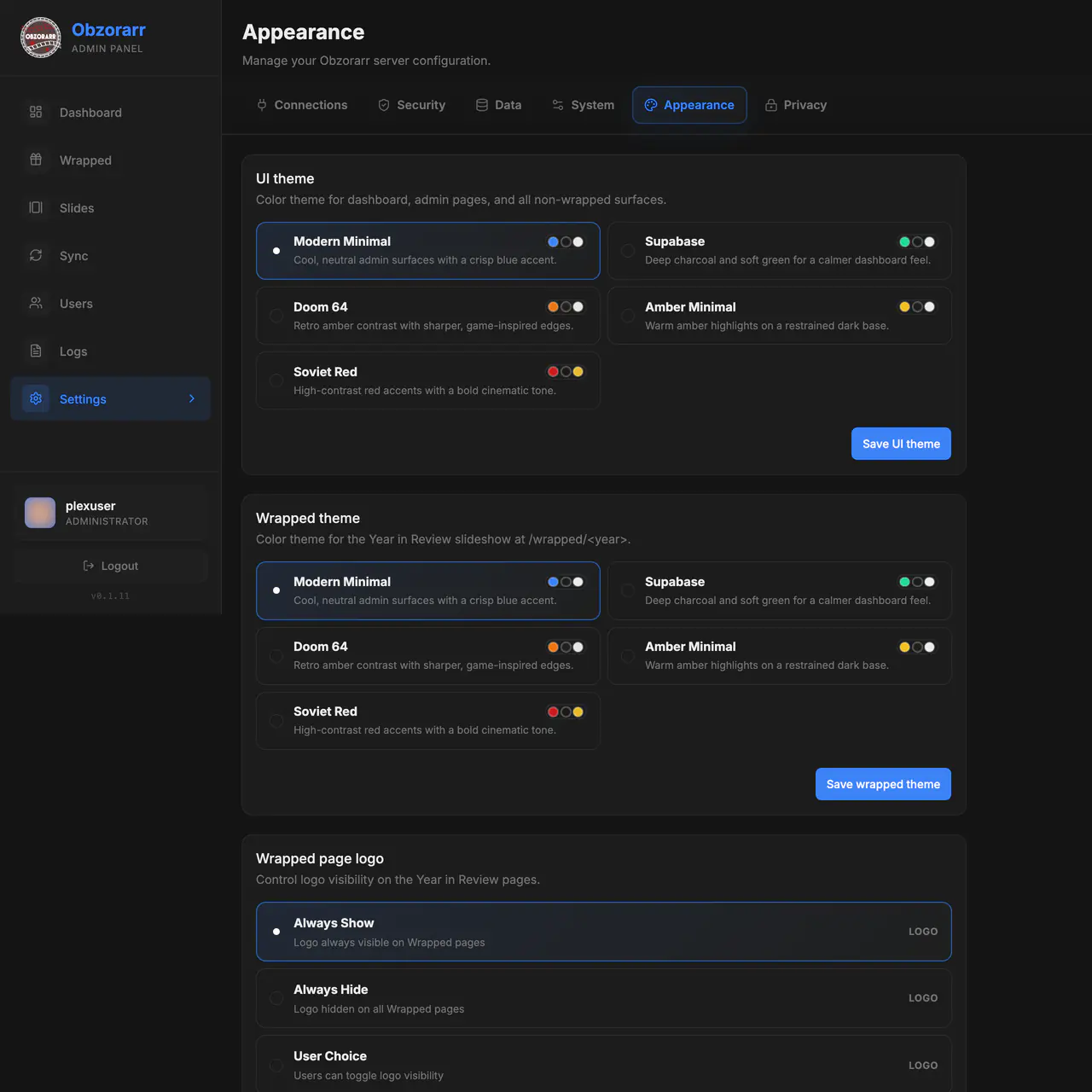Click LOGO label on User Choice row
This screenshot has width=1092, height=1092.
tap(923, 1066)
